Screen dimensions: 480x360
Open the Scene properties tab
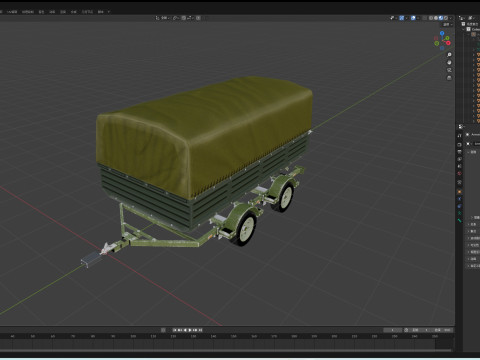tap(459, 166)
